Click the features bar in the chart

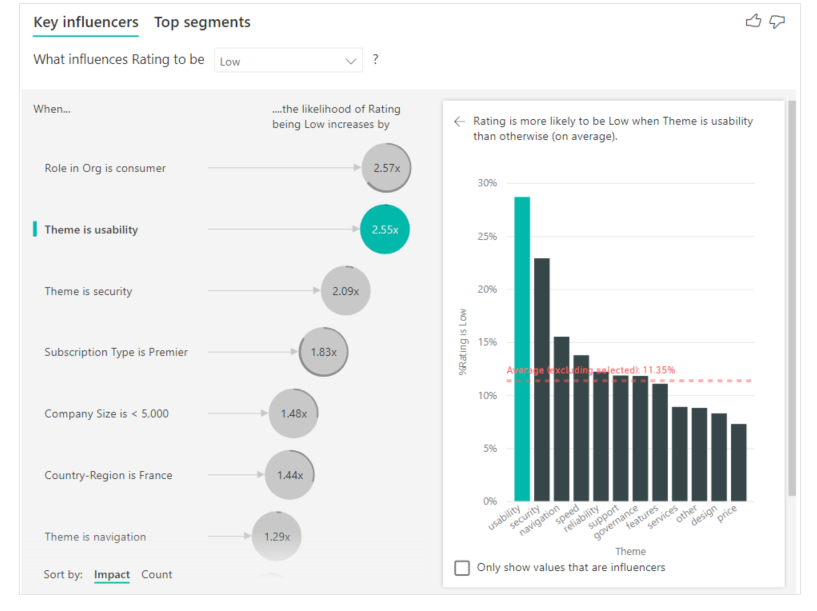point(660,442)
